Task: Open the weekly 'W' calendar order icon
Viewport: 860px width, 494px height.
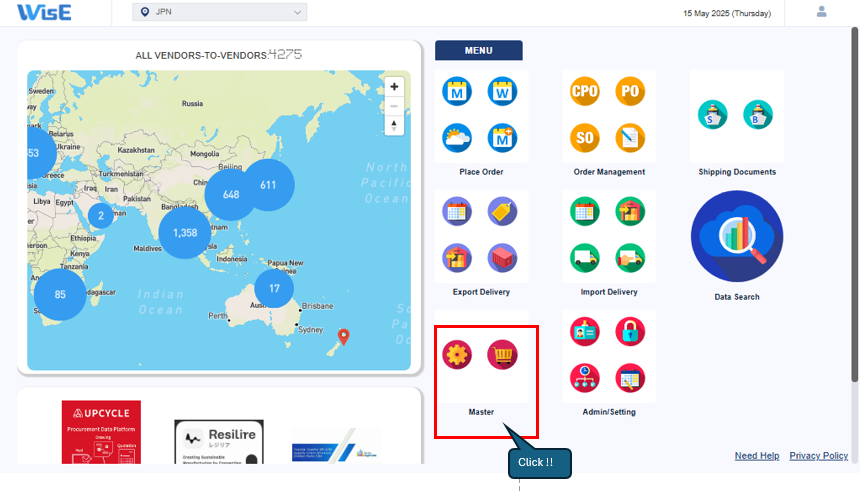Action: 502,91
